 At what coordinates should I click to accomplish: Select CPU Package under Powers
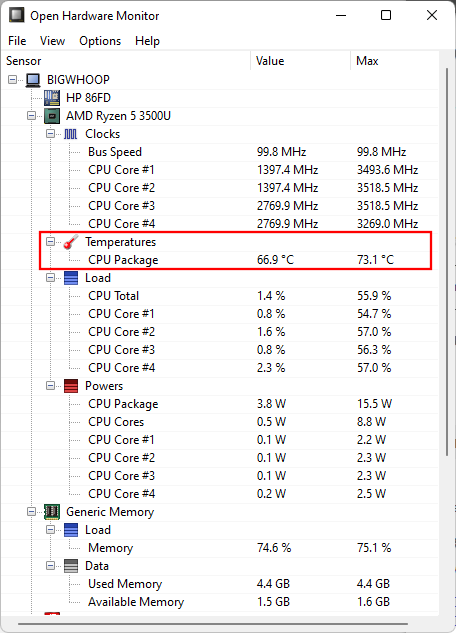pyautogui.click(x=220, y=404)
